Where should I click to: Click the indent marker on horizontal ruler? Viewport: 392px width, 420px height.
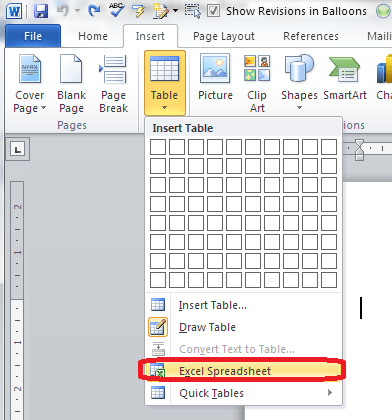[359, 150]
